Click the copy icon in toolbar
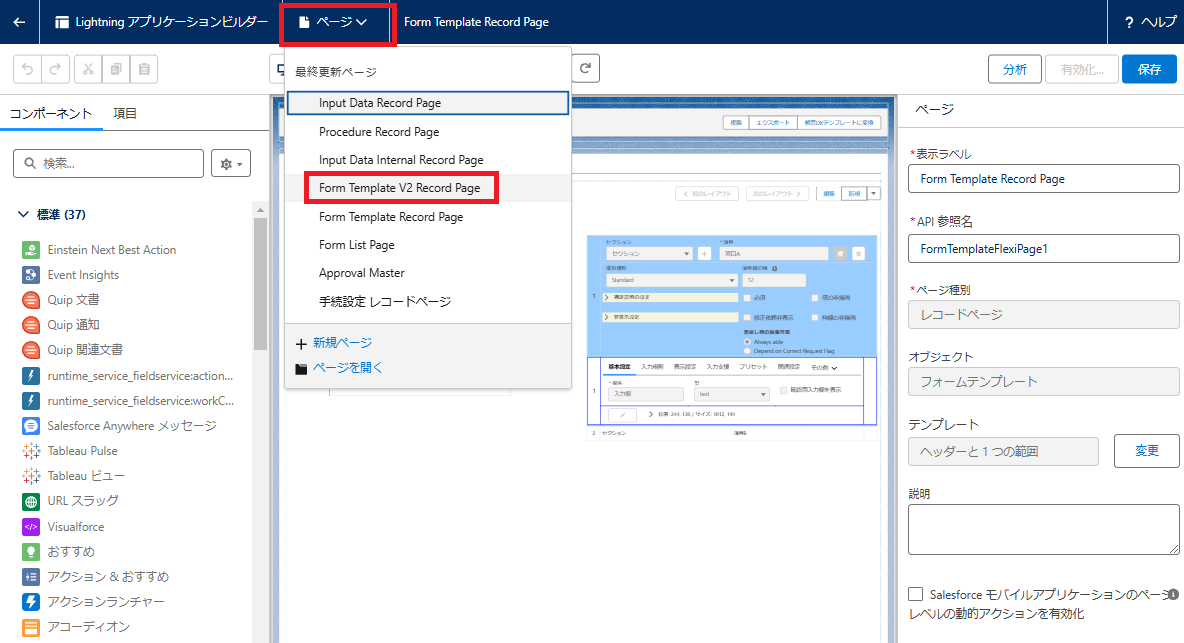 pos(116,69)
